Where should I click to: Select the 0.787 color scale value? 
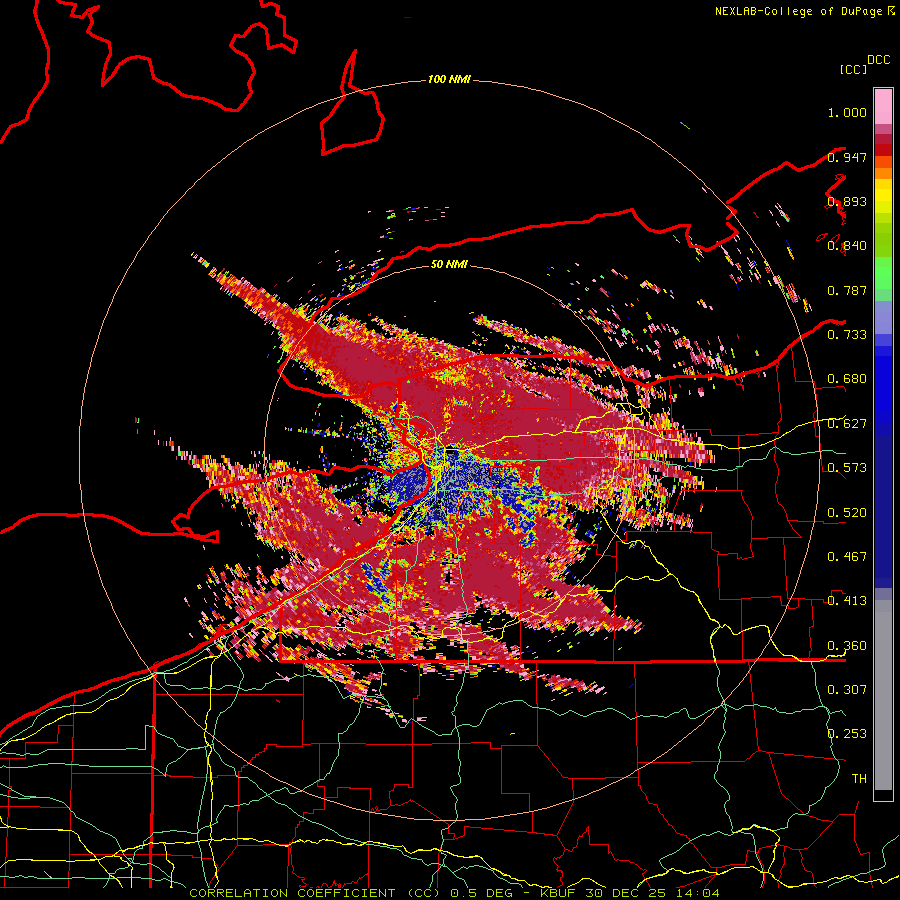847,290
